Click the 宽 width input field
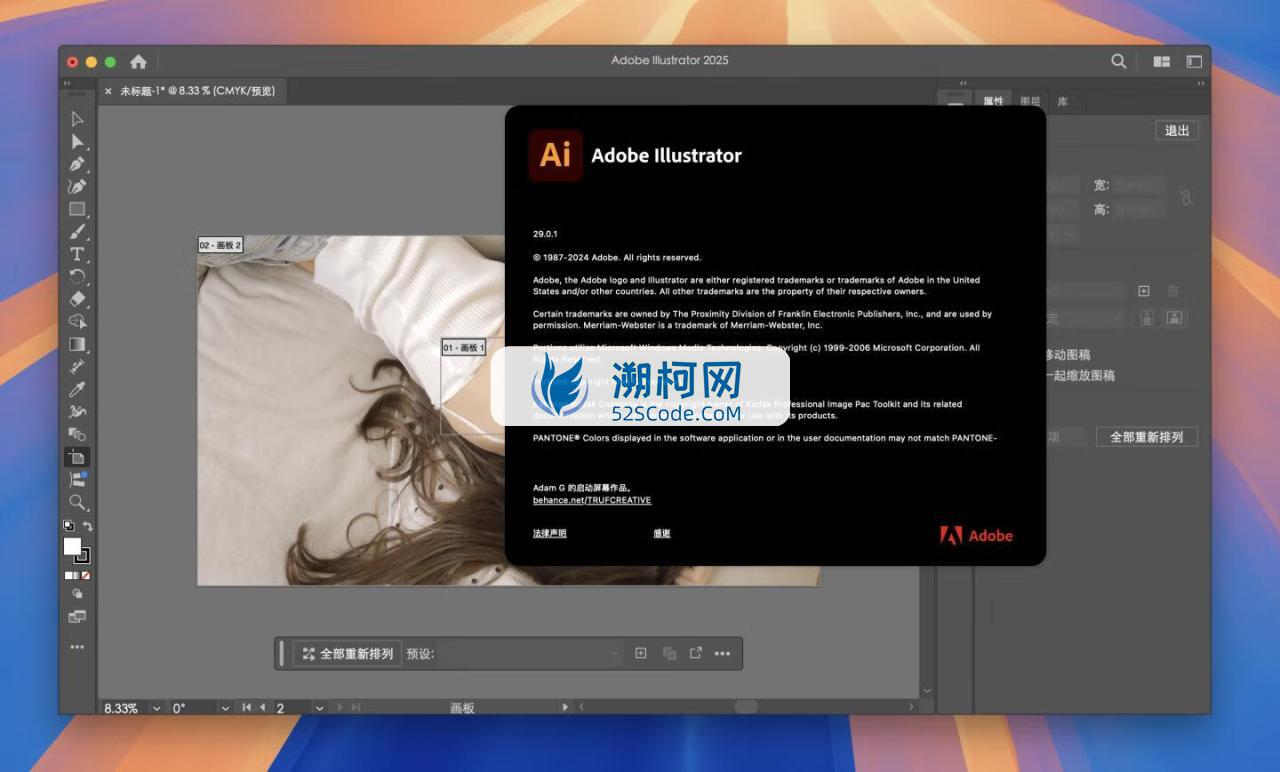 (1139, 185)
